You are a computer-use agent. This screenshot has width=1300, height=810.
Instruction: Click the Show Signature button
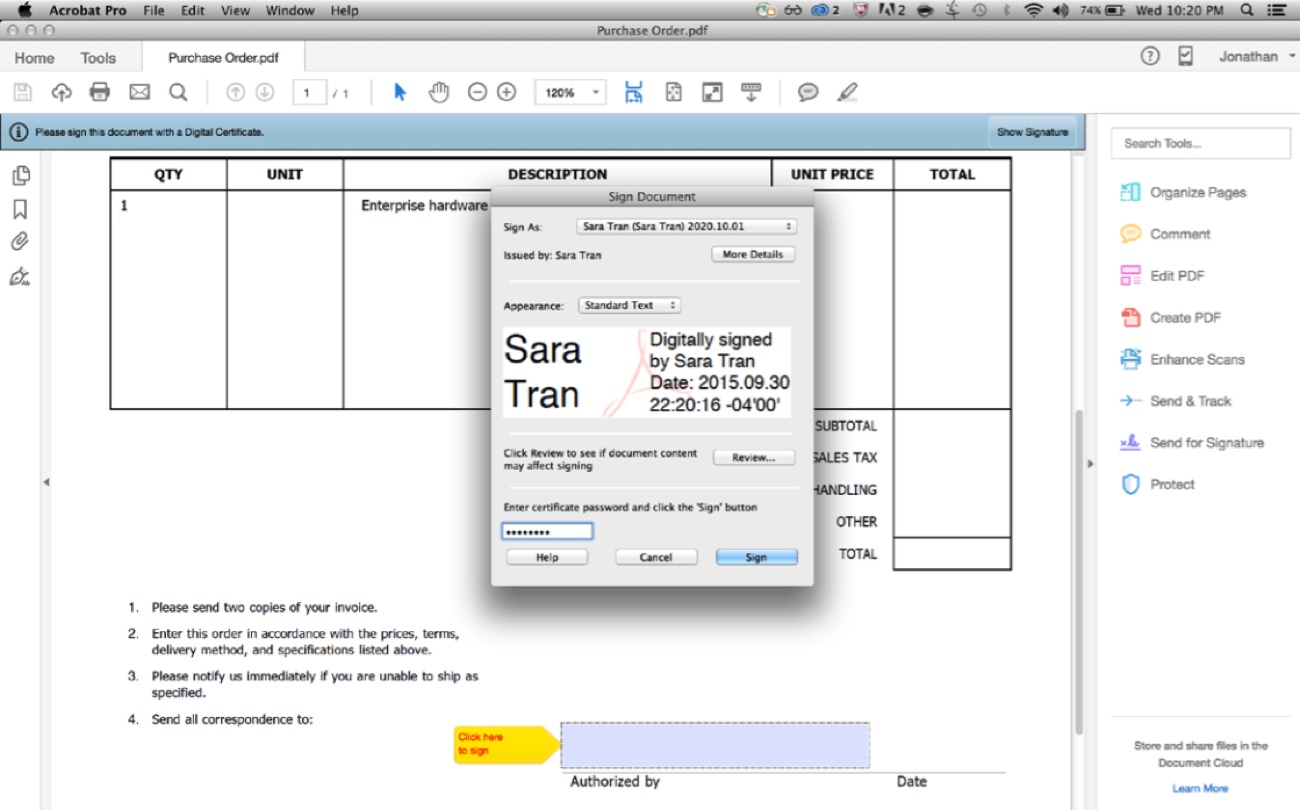[1032, 132]
